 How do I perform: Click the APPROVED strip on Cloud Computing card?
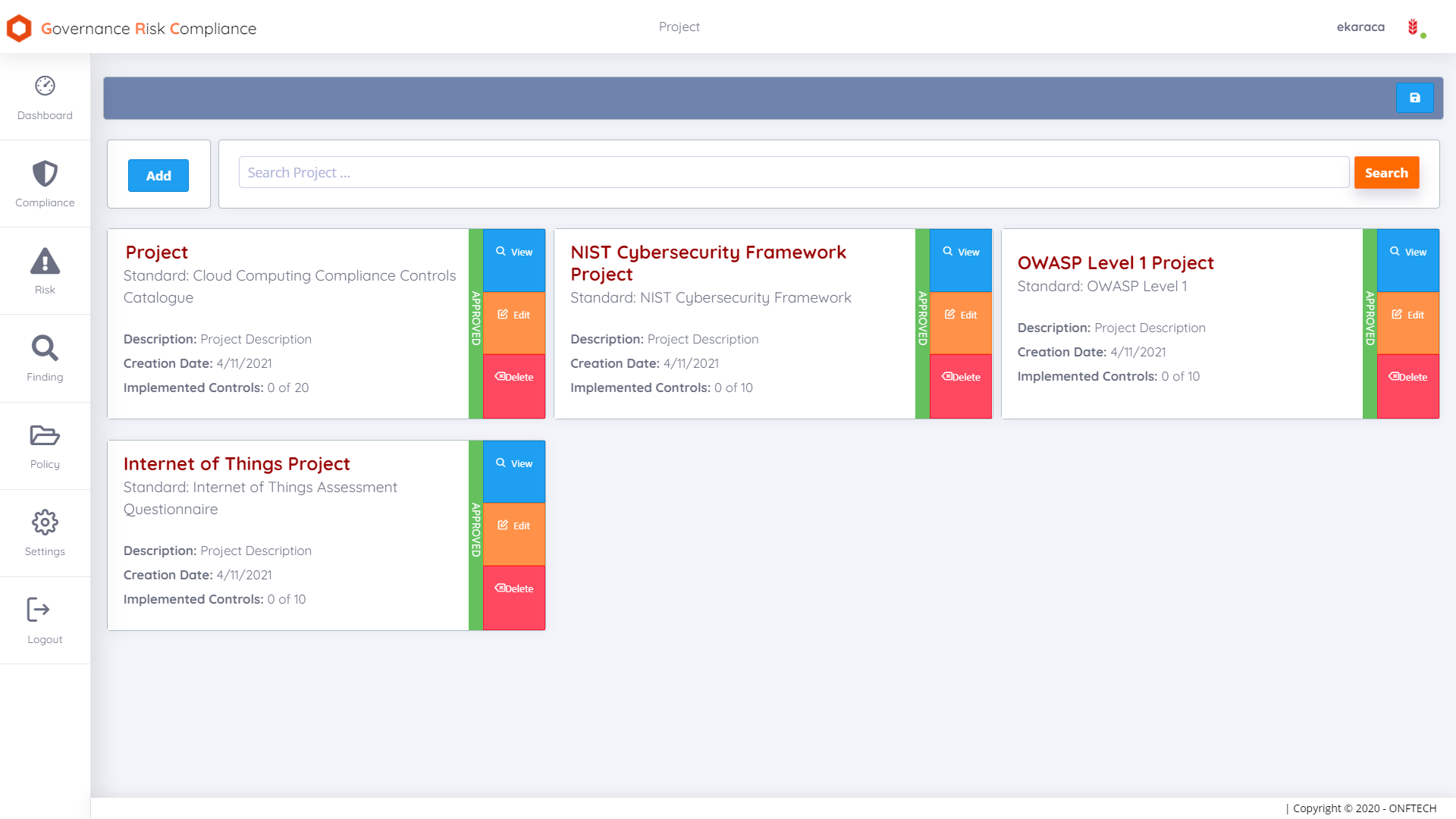475,324
